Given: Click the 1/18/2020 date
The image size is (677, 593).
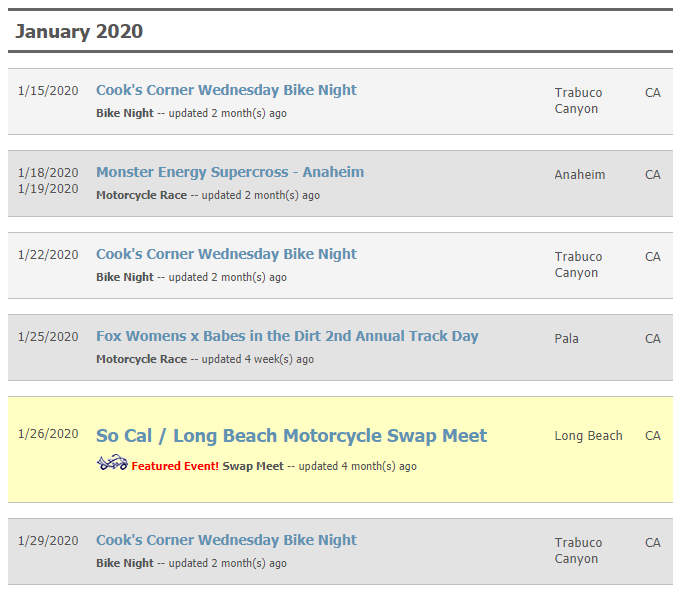Looking at the screenshot, I should (x=48, y=173).
